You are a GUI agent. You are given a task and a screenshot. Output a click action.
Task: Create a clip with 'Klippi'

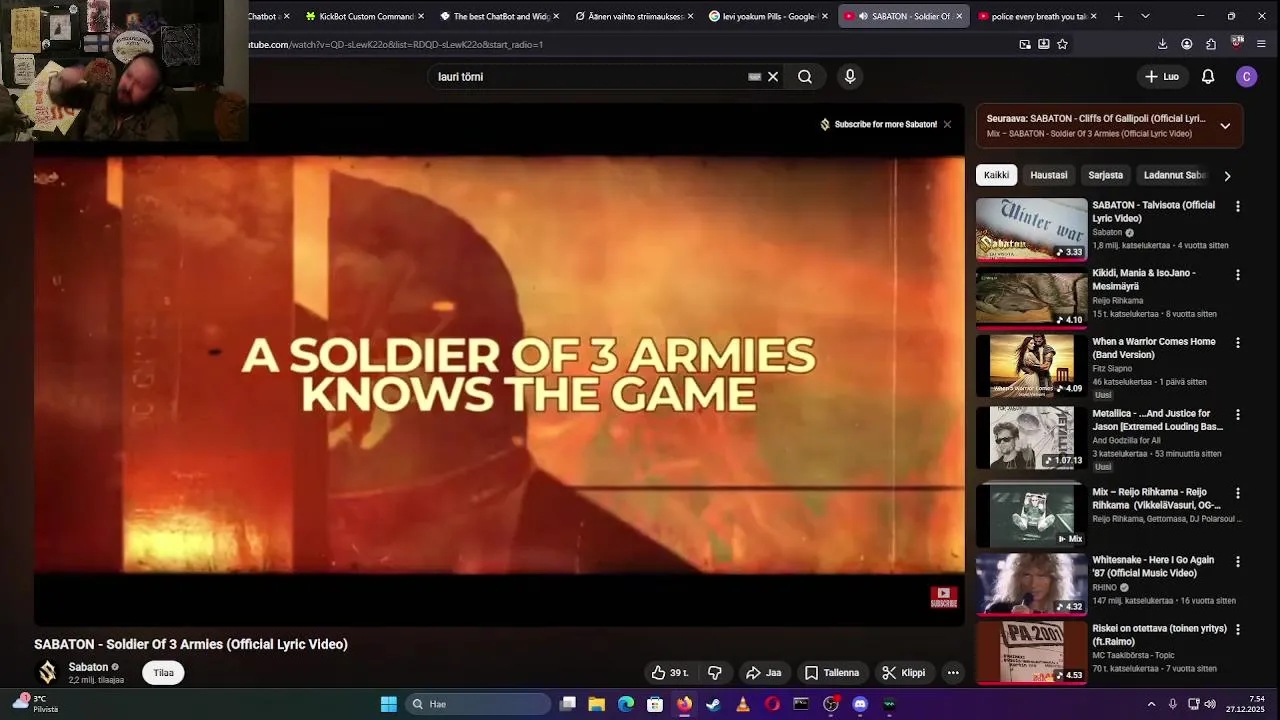click(903, 673)
